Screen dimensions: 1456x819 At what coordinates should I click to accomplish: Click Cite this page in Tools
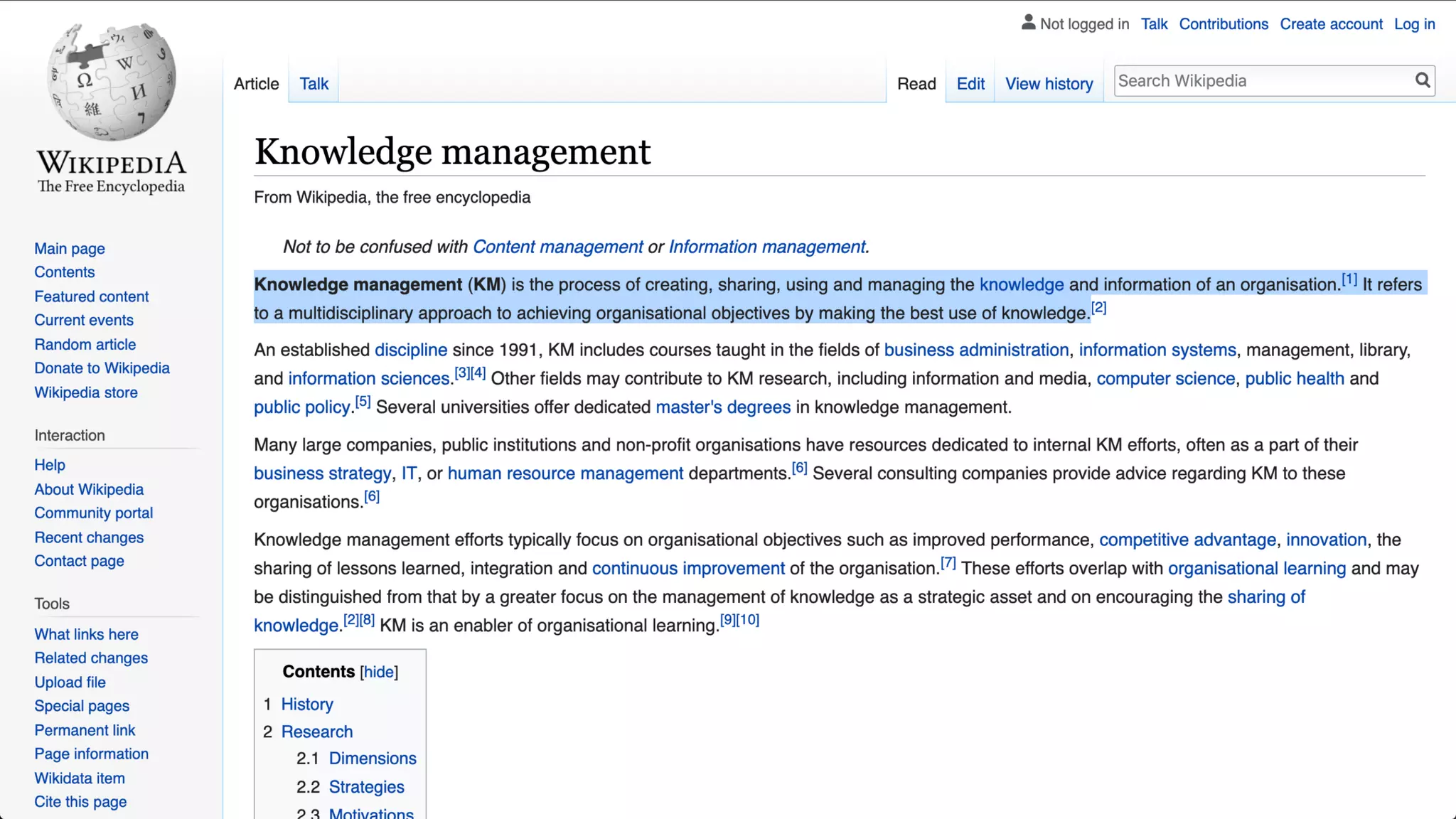(x=80, y=801)
